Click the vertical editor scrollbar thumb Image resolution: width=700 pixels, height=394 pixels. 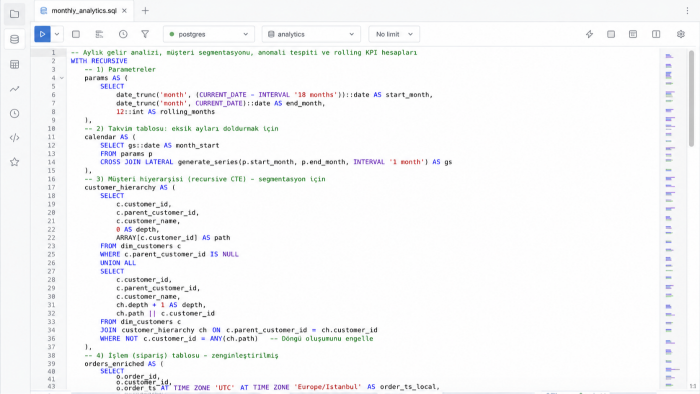(x=692, y=98)
